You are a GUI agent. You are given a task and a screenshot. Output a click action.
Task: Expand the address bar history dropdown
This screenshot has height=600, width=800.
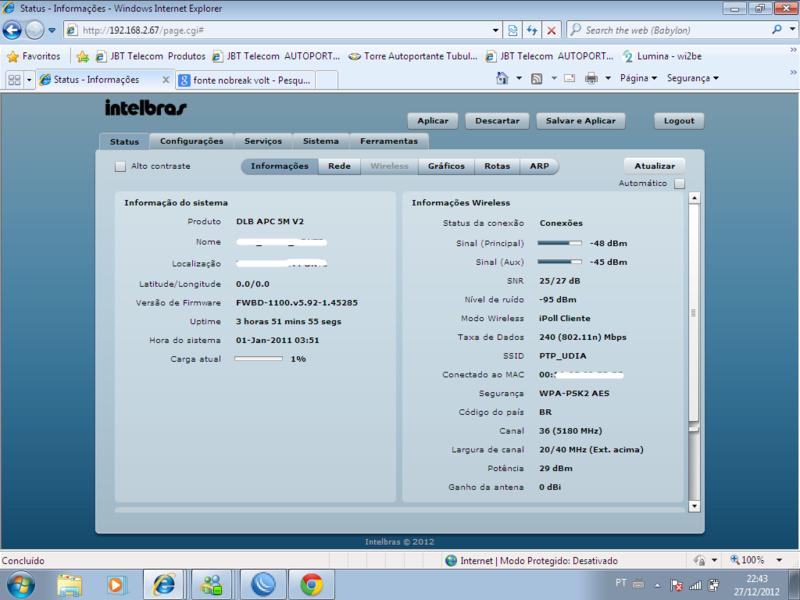tap(495, 30)
